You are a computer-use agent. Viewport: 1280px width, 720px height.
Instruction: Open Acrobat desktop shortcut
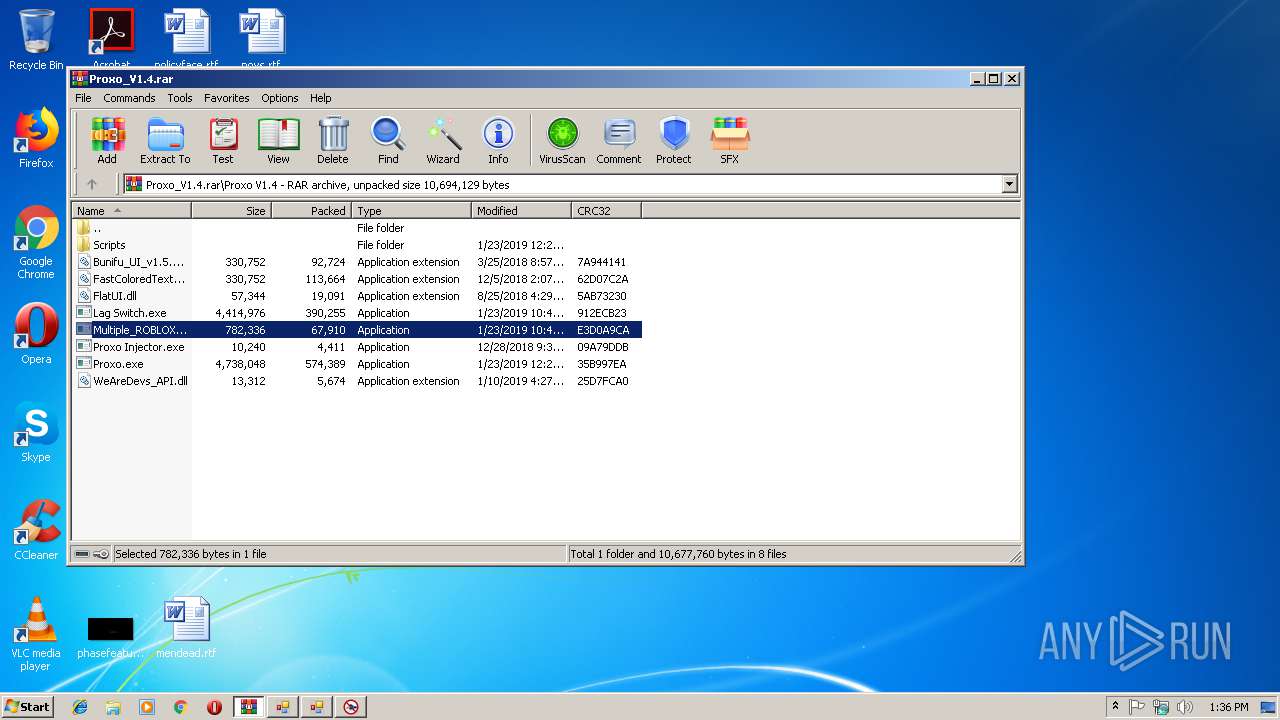tap(111, 39)
